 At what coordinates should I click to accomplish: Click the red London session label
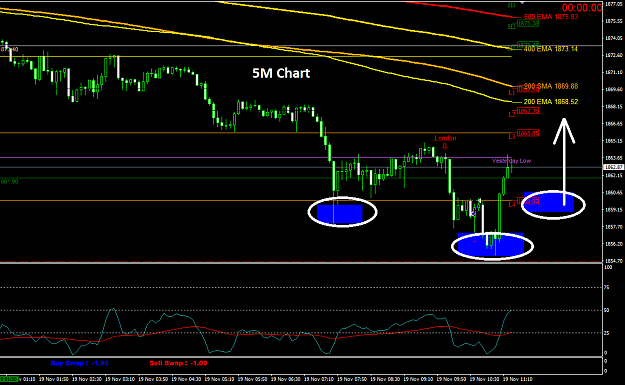[445, 138]
